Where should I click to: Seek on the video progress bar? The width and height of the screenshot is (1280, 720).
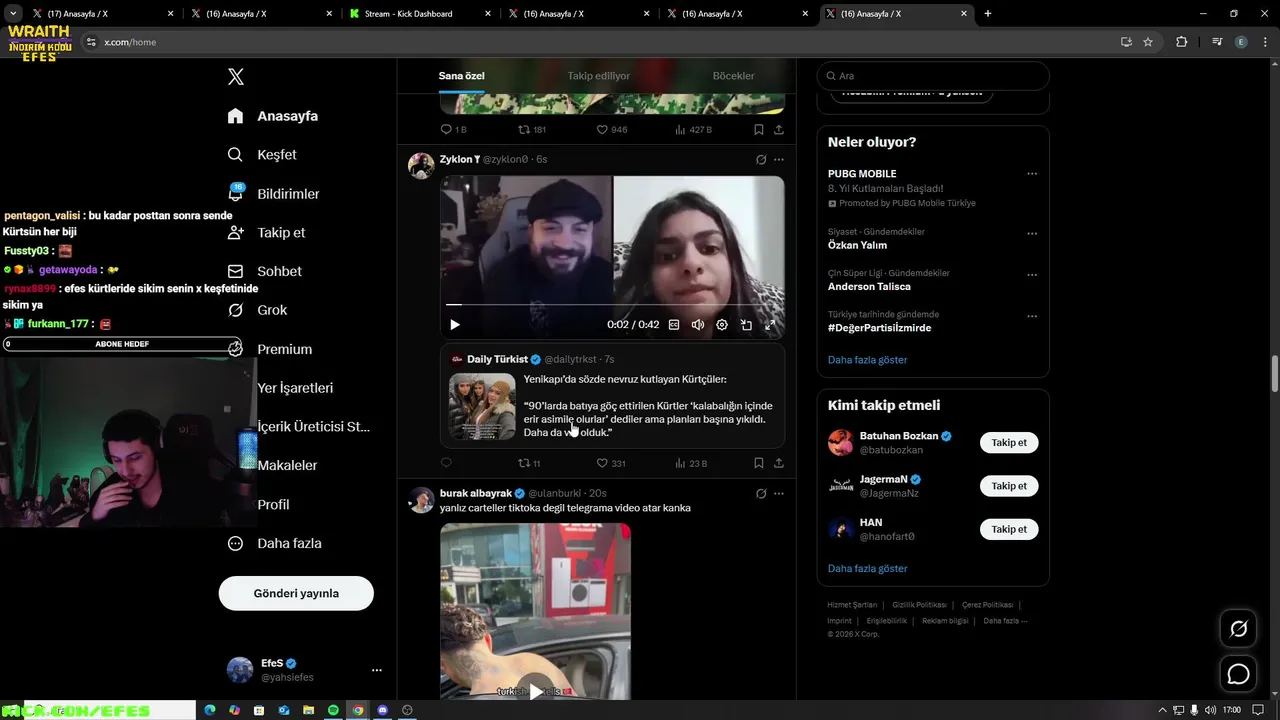click(612, 304)
